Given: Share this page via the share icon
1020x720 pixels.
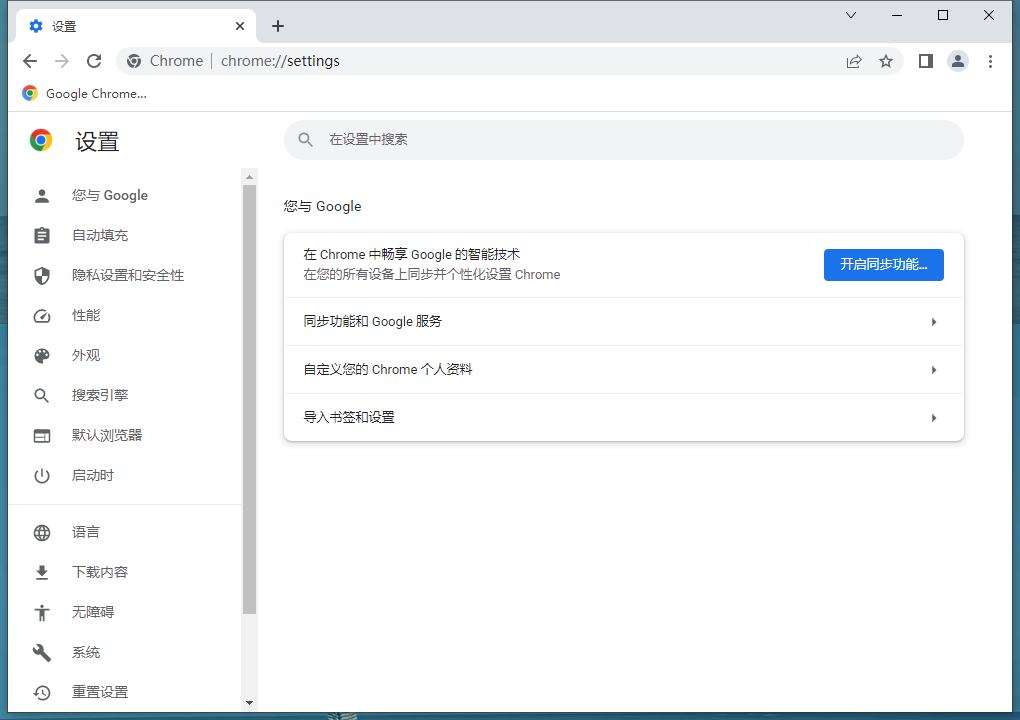Looking at the screenshot, I should pyautogui.click(x=854, y=61).
